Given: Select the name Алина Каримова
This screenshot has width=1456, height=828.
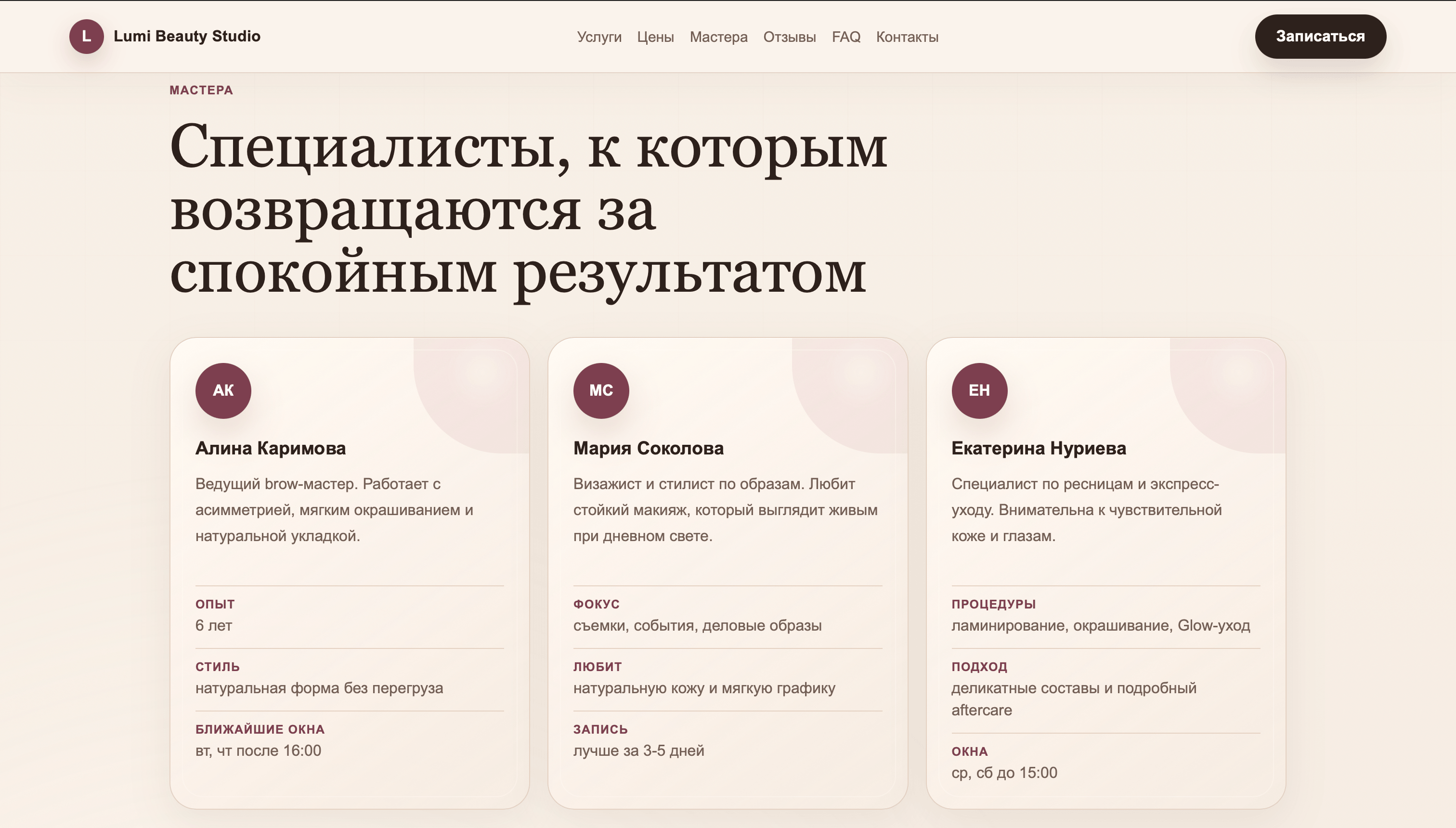Looking at the screenshot, I should 271,448.
